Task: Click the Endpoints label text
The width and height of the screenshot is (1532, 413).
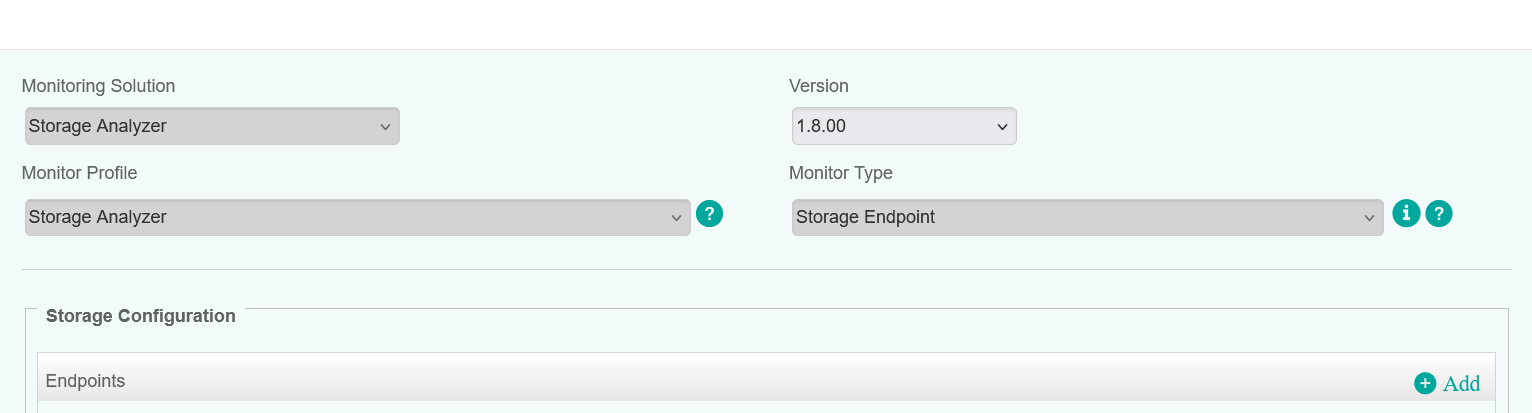Action: 85,381
